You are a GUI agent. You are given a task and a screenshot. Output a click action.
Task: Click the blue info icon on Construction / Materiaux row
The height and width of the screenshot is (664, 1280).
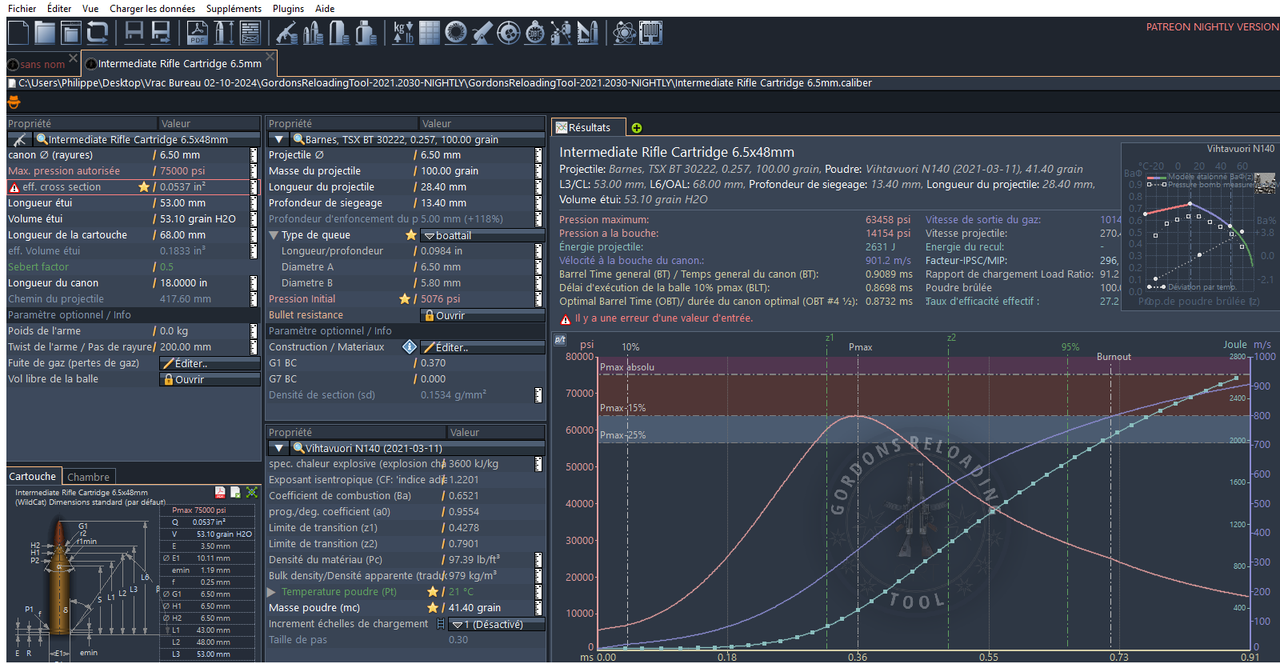[409, 347]
